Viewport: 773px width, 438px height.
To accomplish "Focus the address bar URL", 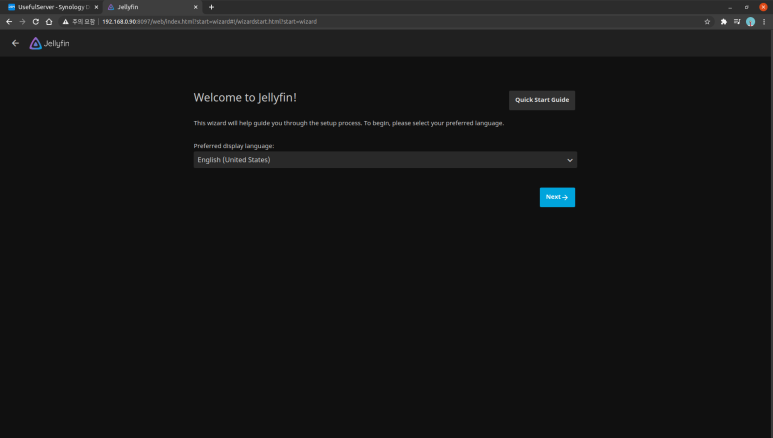I will pyautogui.click(x=210, y=22).
